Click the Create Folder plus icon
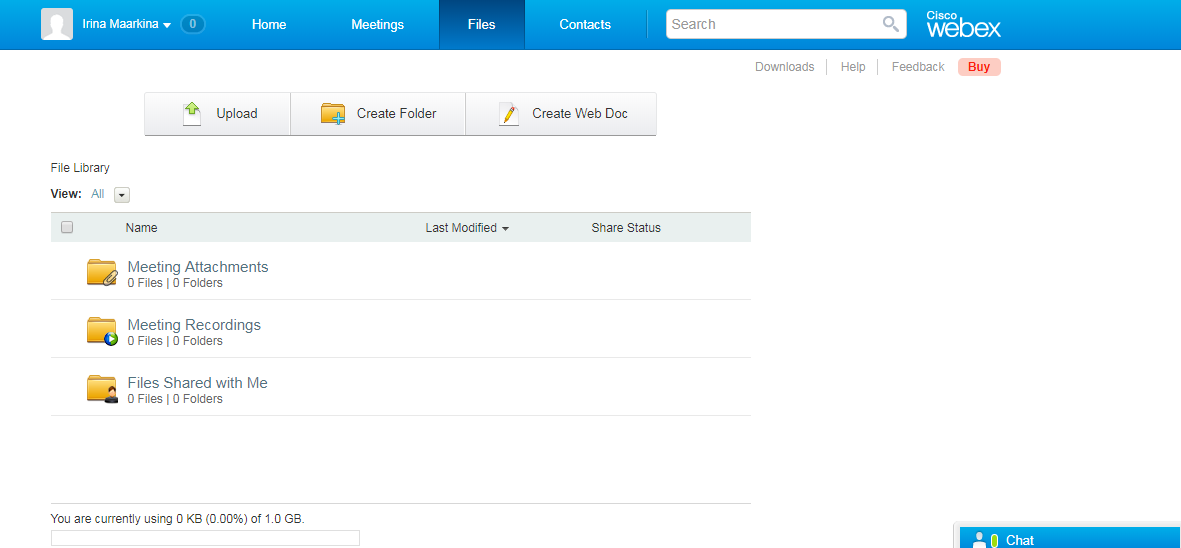 [x=333, y=114]
